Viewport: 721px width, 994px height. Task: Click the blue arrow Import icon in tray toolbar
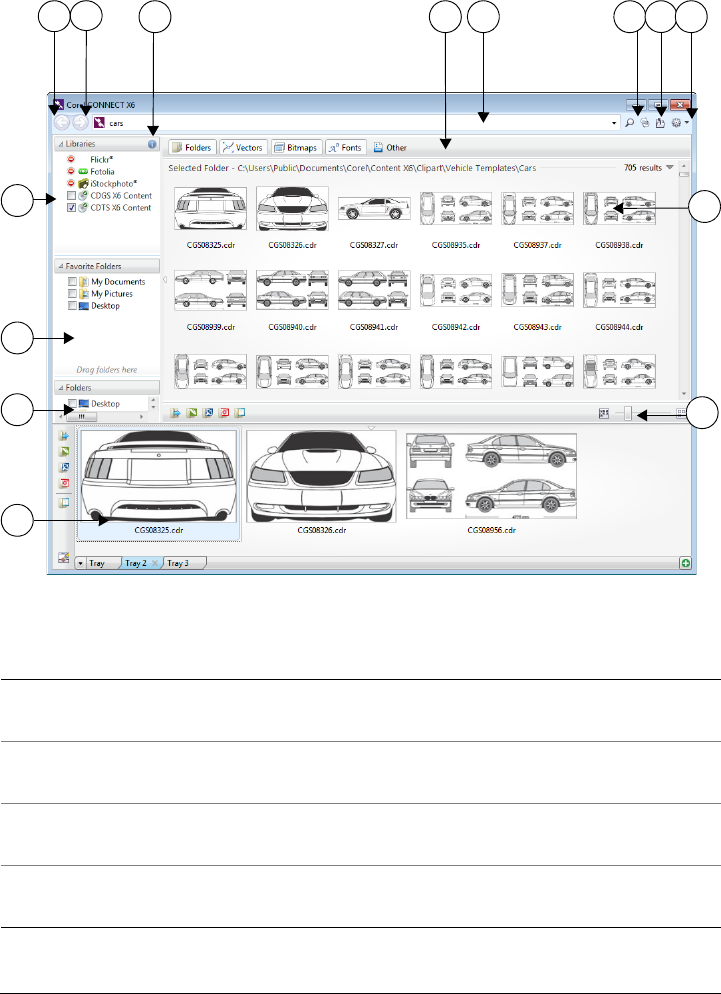64,436
